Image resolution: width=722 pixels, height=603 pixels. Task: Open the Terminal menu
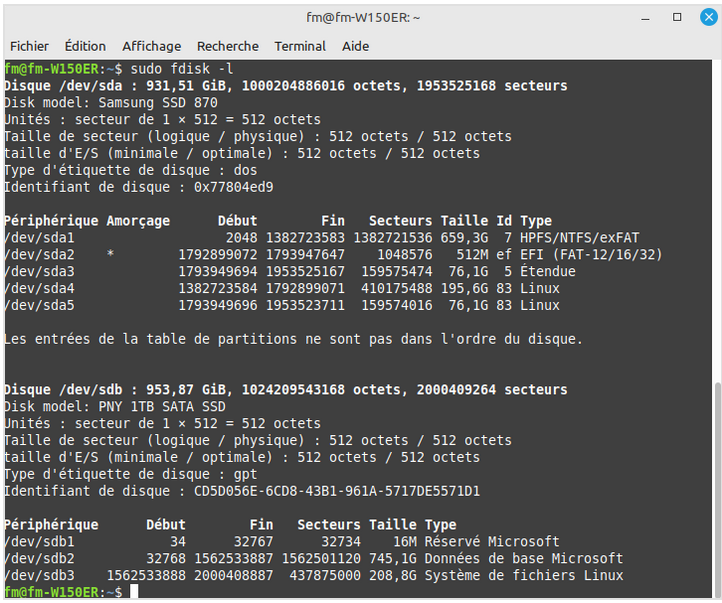point(300,46)
